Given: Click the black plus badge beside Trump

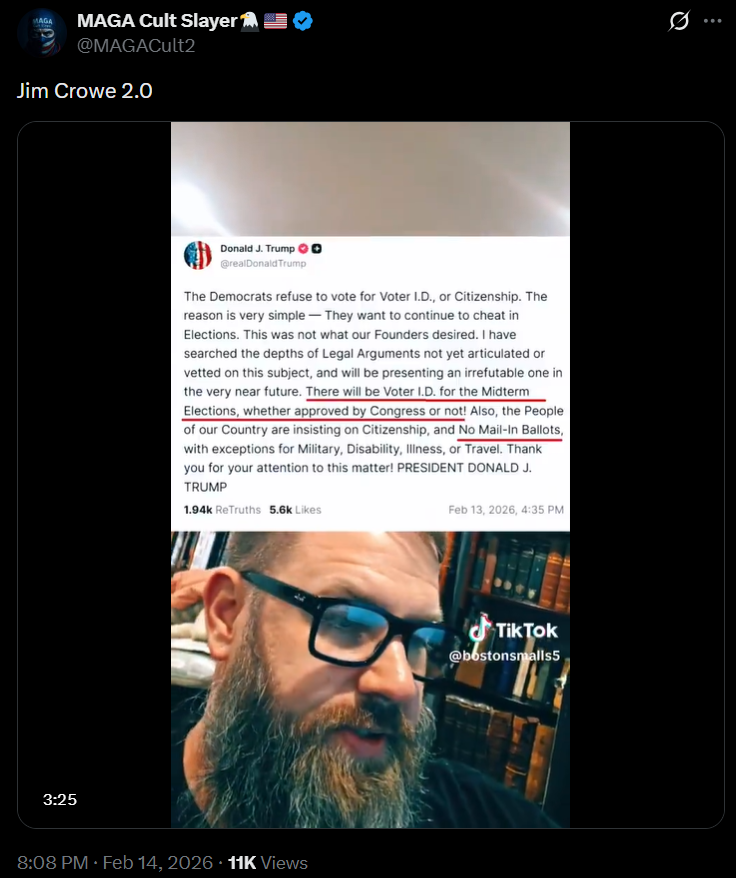Looking at the screenshot, I should [x=316, y=249].
